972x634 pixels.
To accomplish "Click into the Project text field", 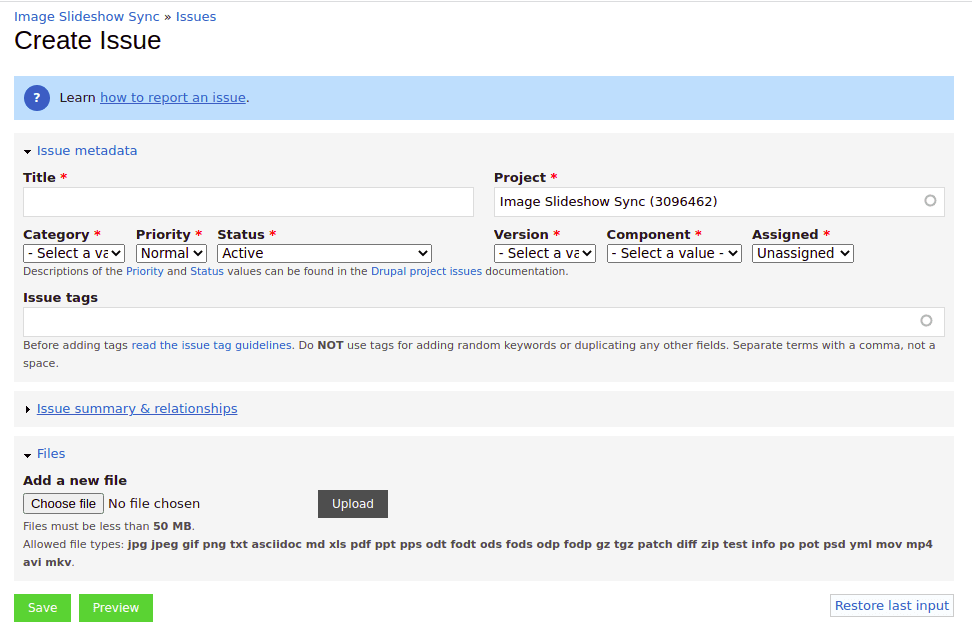I will pyautogui.click(x=719, y=202).
